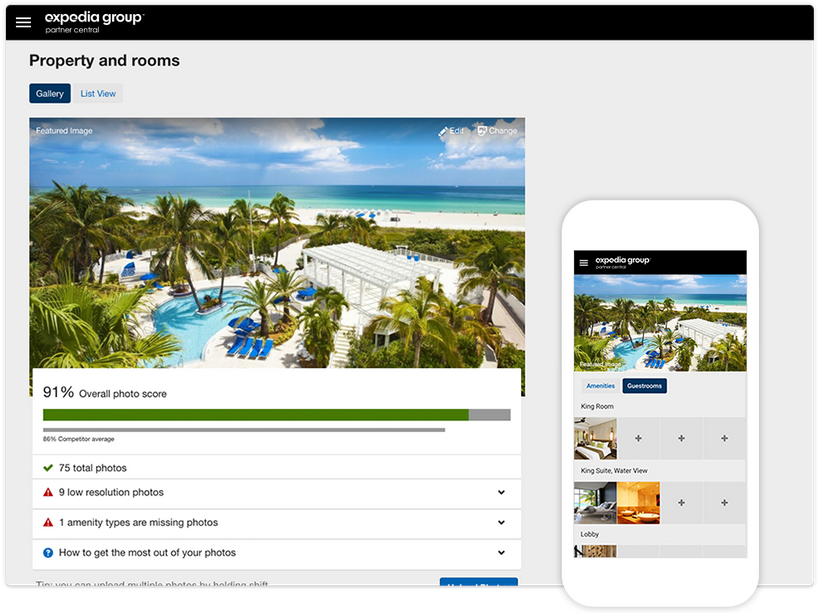Open the hamburger menu in the desktop header

click(x=24, y=22)
